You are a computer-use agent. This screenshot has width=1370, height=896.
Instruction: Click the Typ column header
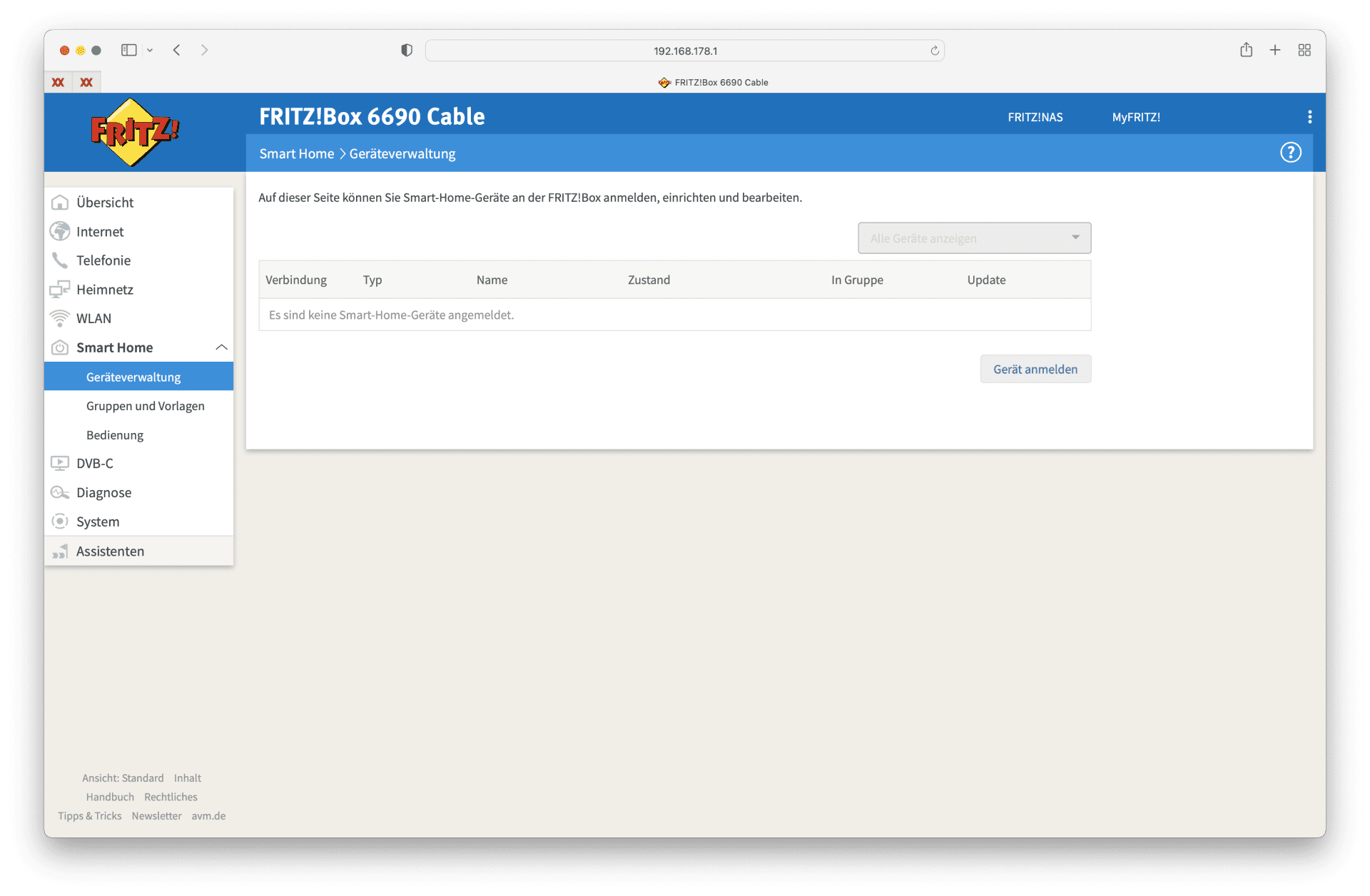tap(372, 280)
